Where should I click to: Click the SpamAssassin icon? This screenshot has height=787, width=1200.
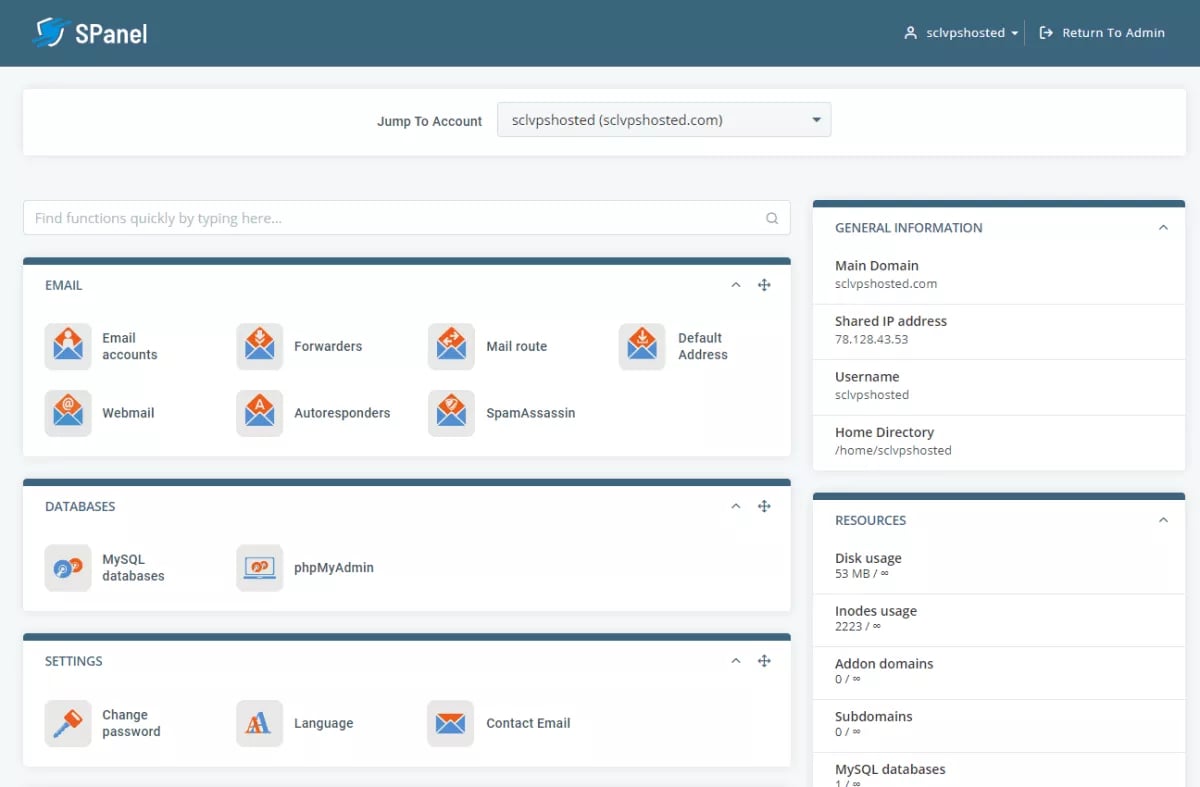tap(451, 413)
